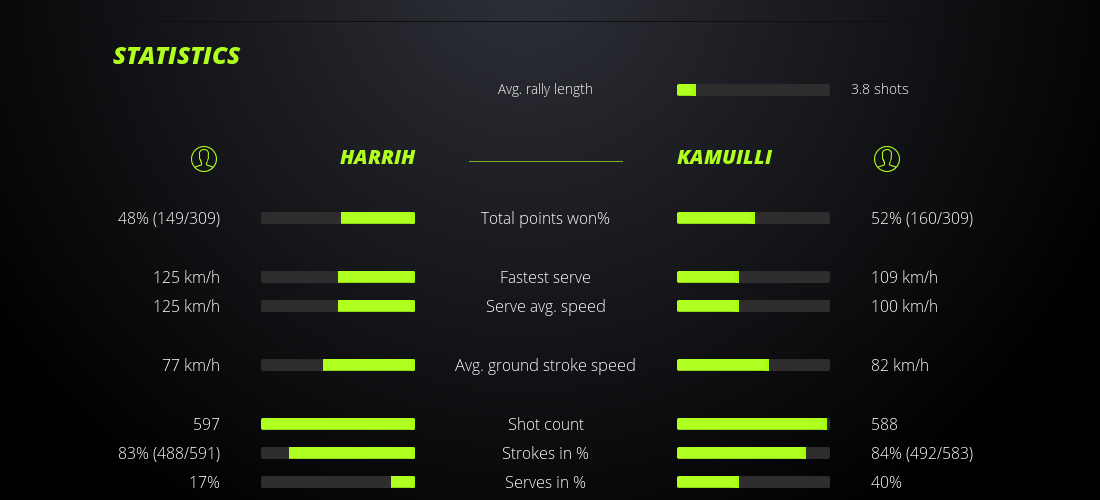Click Harrih's 83% (488/591) strokes value
Viewport: 1100px width, 500px height.
pyautogui.click(x=169, y=453)
